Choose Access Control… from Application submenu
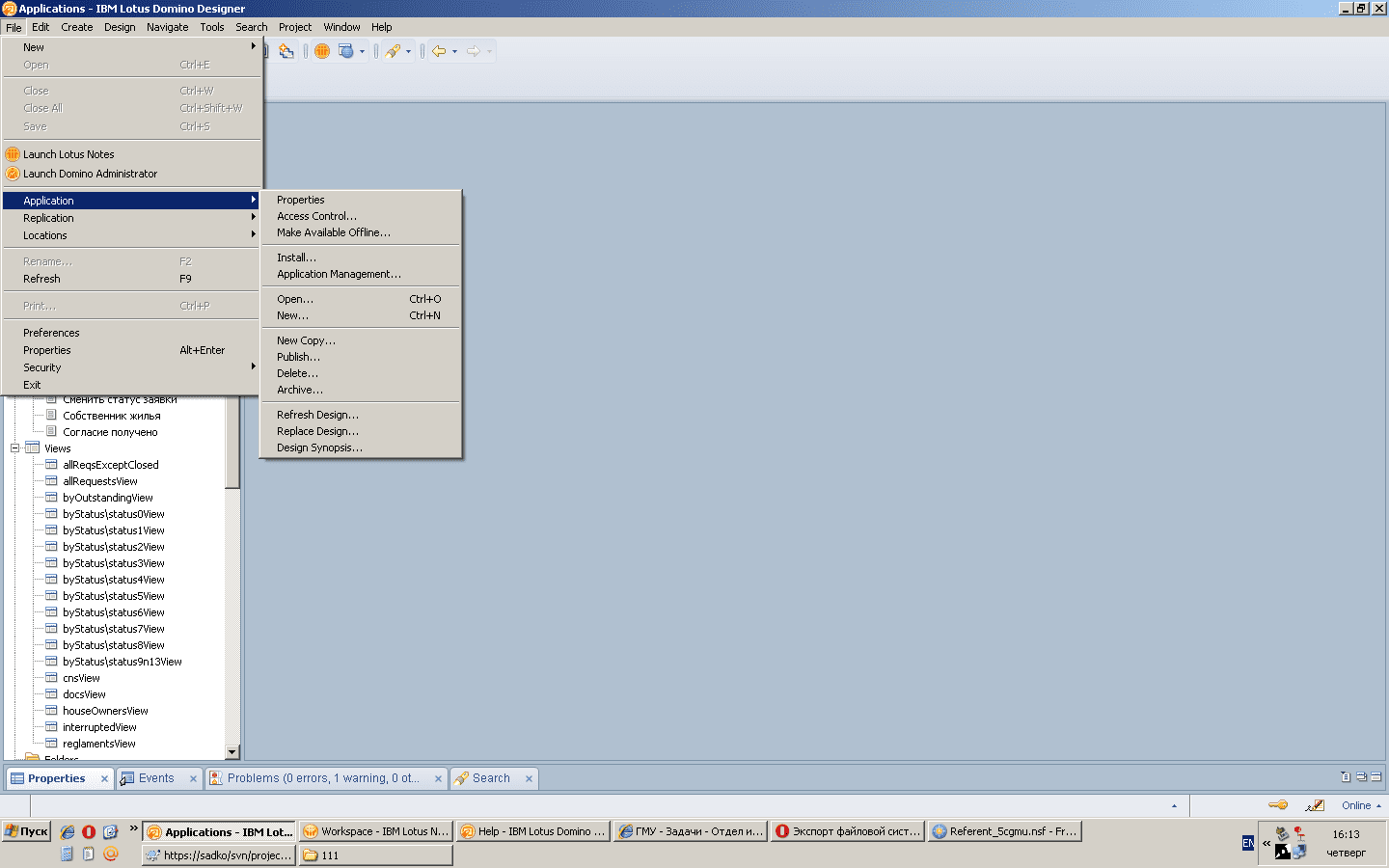 pyautogui.click(x=316, y=216)
